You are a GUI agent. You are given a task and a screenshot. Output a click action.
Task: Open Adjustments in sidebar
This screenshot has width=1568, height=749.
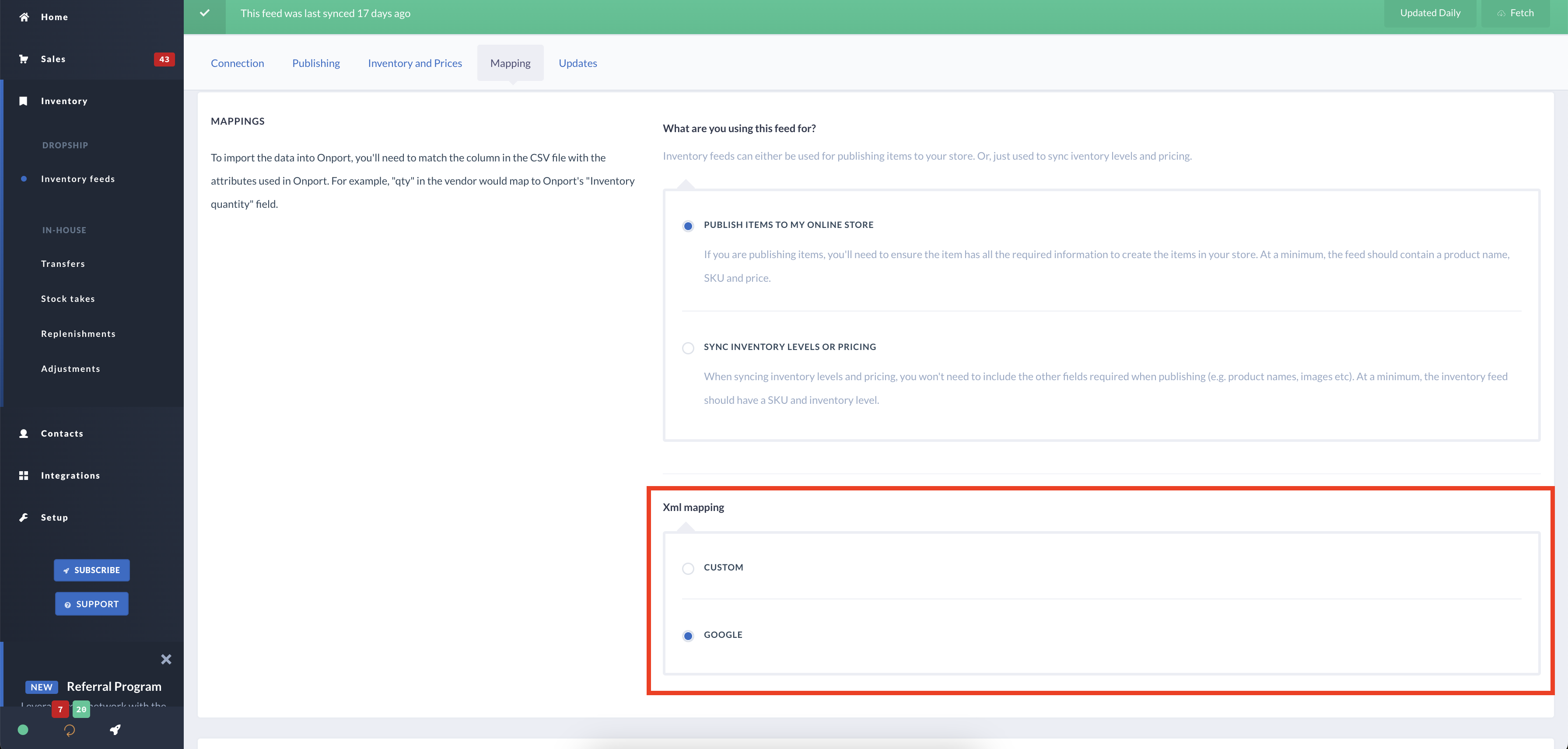coord(70,369)
